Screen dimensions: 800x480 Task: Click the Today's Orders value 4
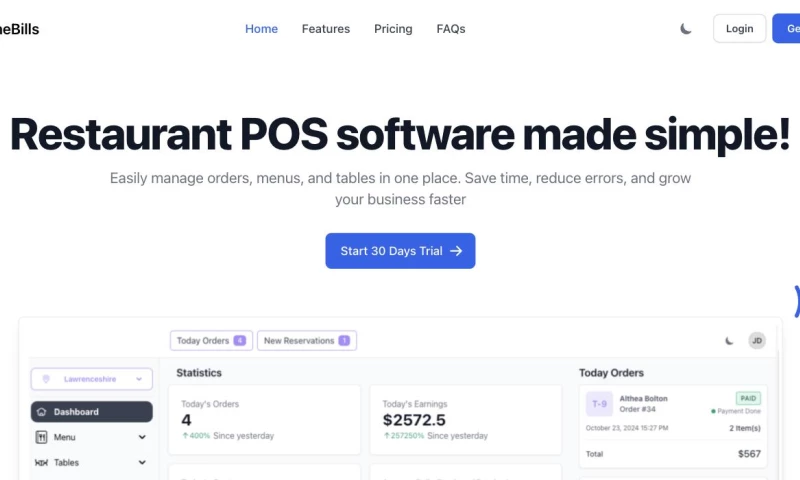pyautogui.click(x=186, y=420)
